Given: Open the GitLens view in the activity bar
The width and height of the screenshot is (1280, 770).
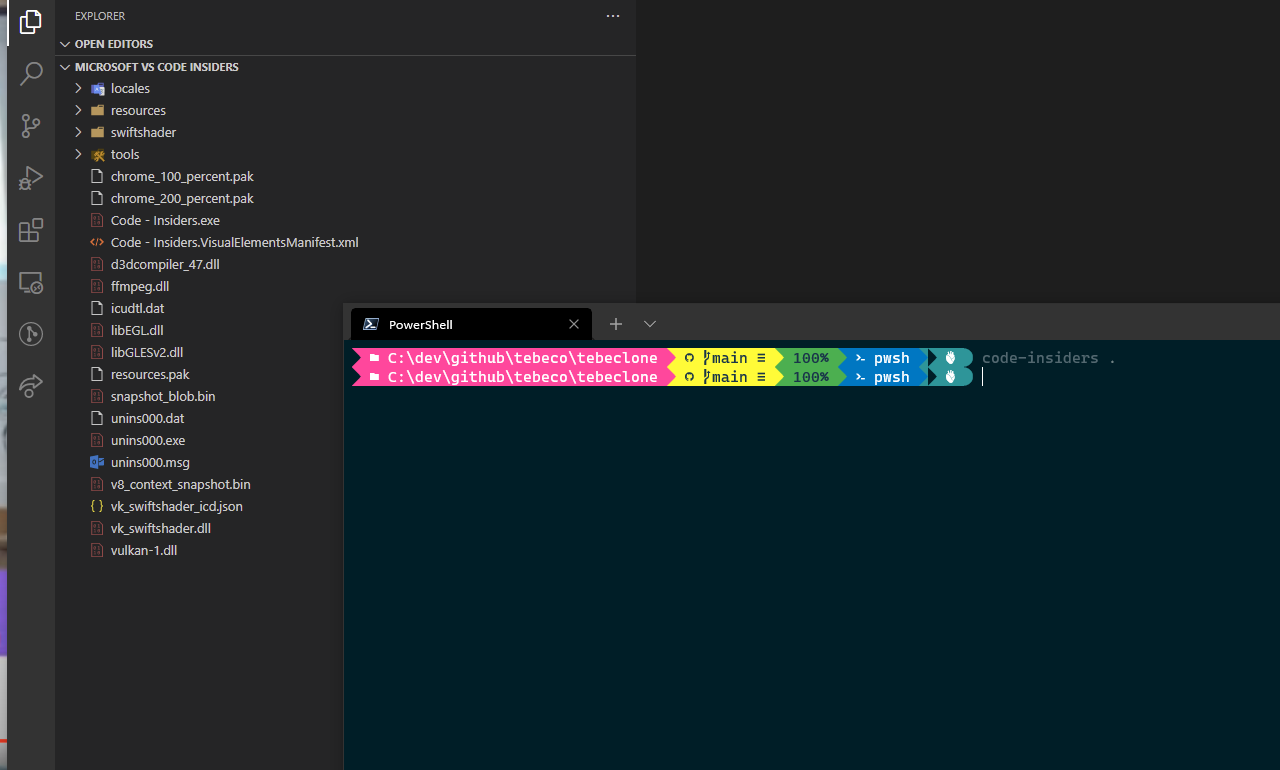Looking at the screenshot, I should (30, 334).
